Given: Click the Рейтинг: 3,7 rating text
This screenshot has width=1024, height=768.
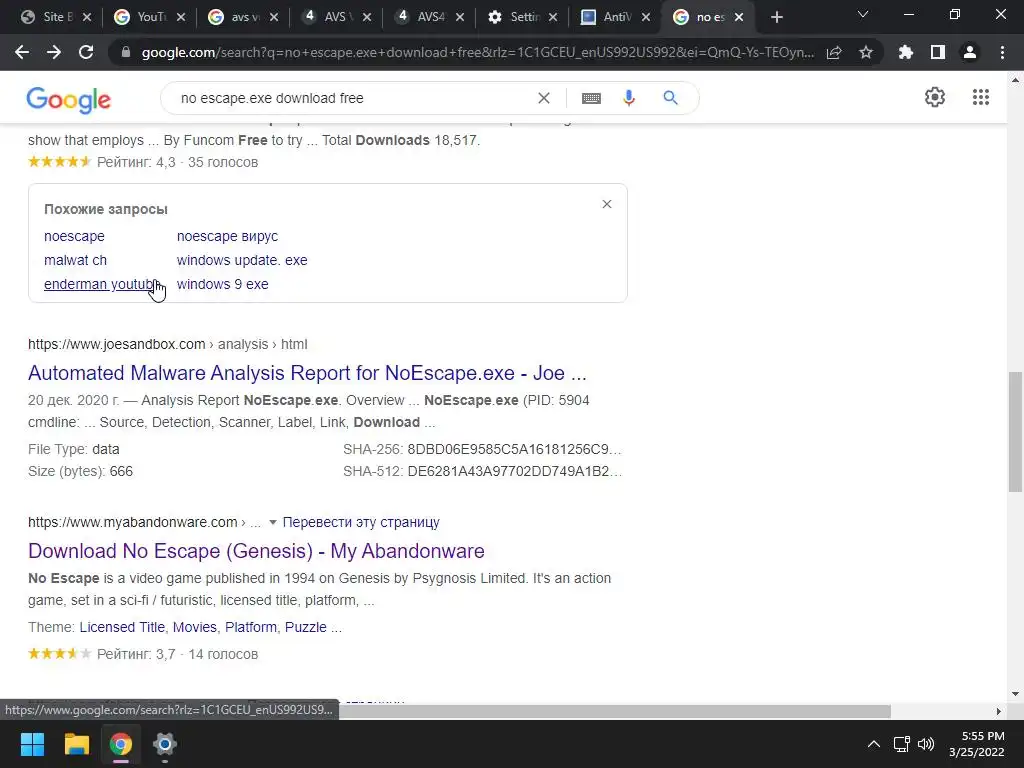Looking at the screenshot, I should tap(136, 654).
